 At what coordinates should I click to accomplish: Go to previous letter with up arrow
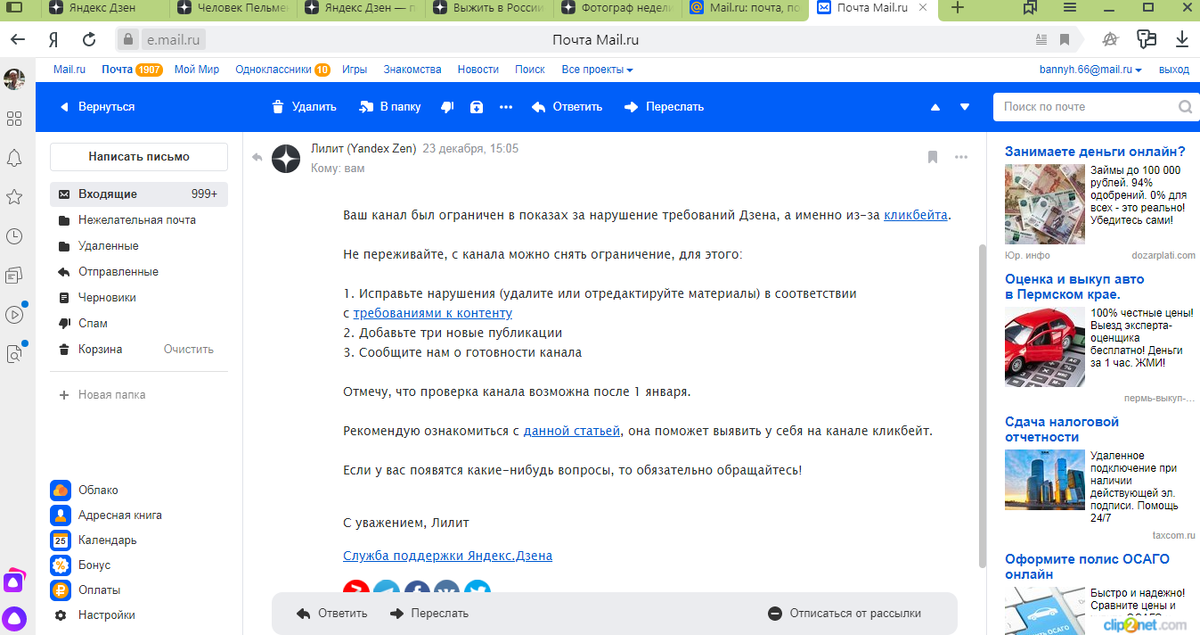coord(936,107)
